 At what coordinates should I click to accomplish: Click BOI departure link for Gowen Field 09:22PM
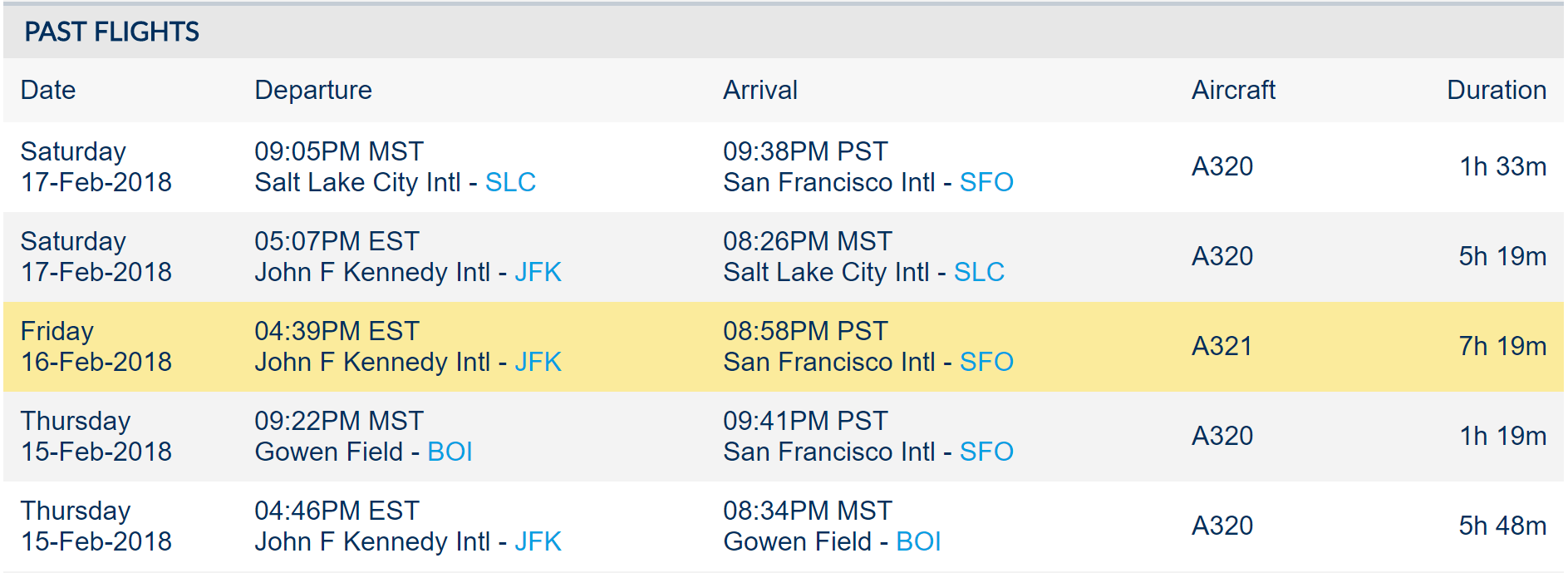[x=450, y=452]
